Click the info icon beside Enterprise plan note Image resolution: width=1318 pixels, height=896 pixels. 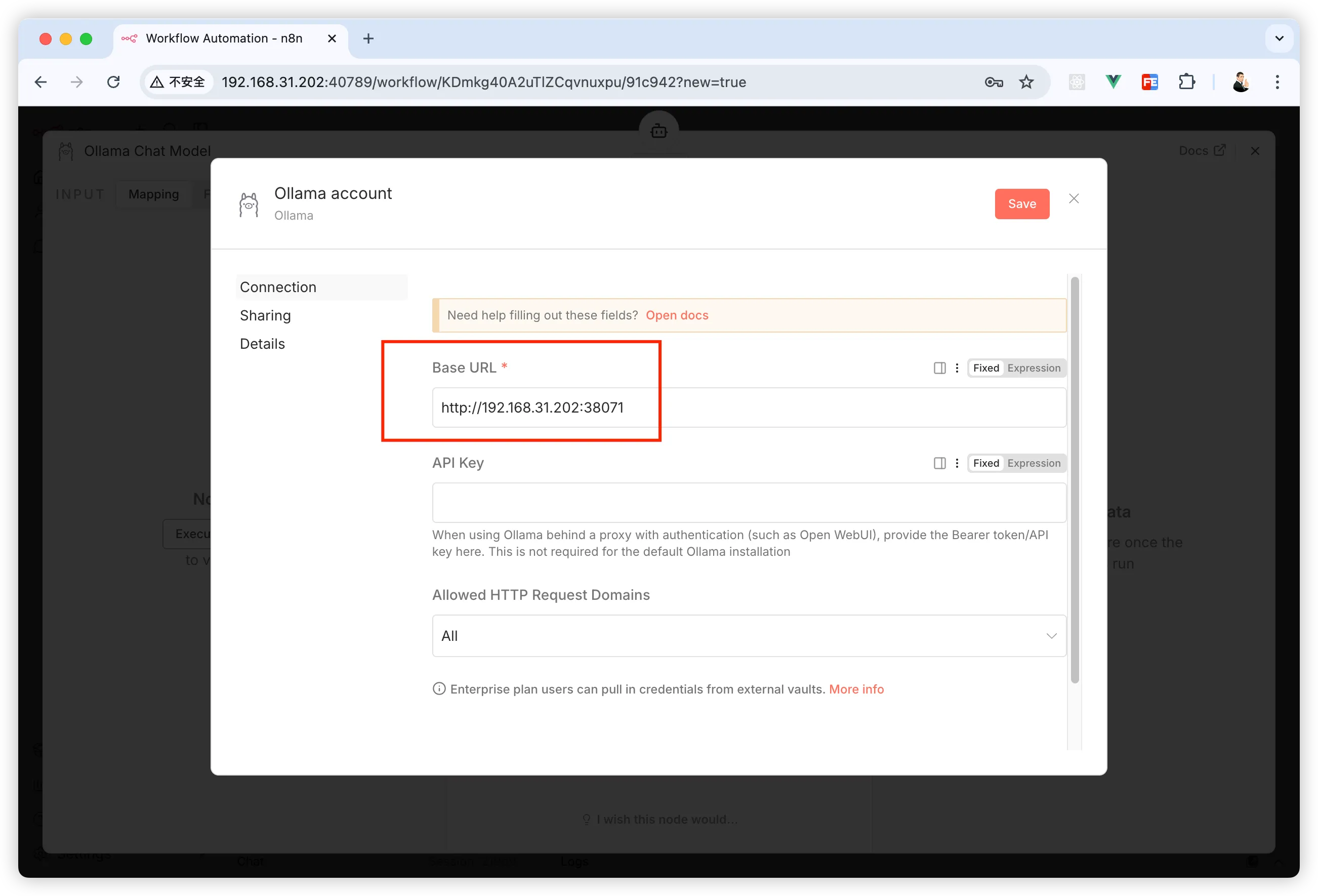(438, 689)
